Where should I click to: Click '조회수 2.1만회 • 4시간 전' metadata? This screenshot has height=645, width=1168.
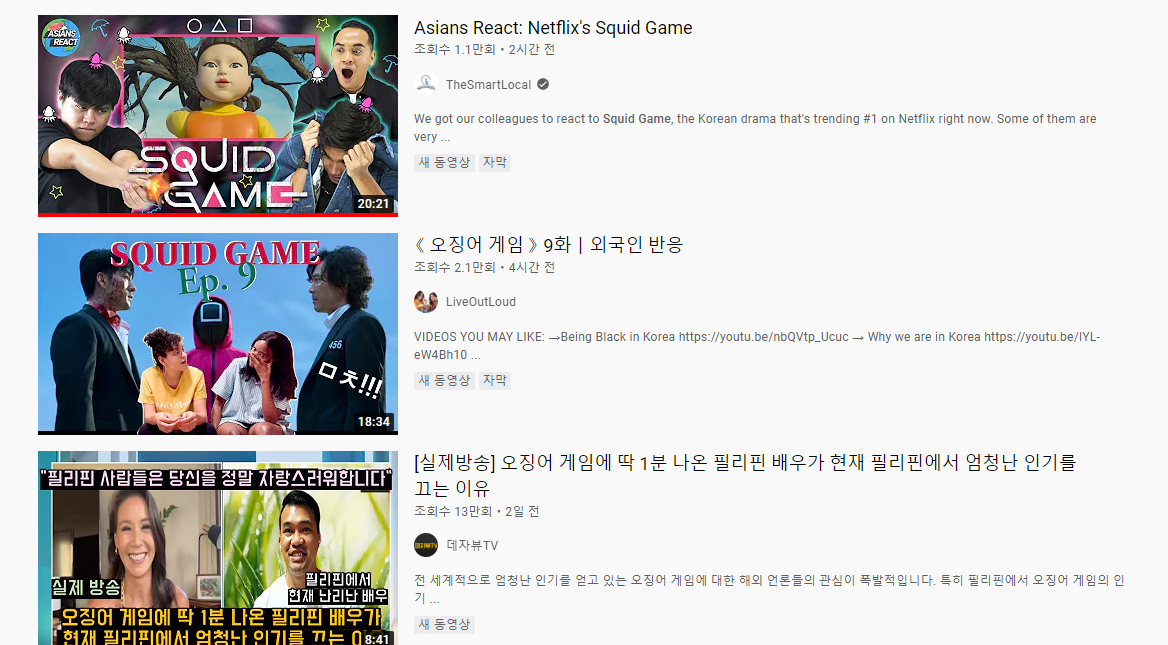click(484, 267)
